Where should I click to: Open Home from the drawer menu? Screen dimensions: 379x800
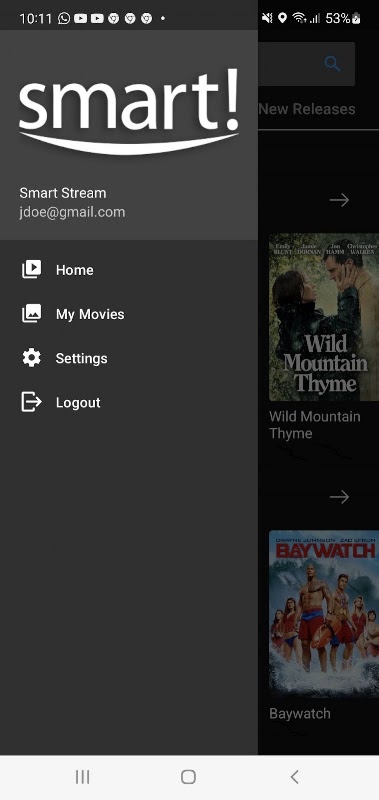click(129, 270)
